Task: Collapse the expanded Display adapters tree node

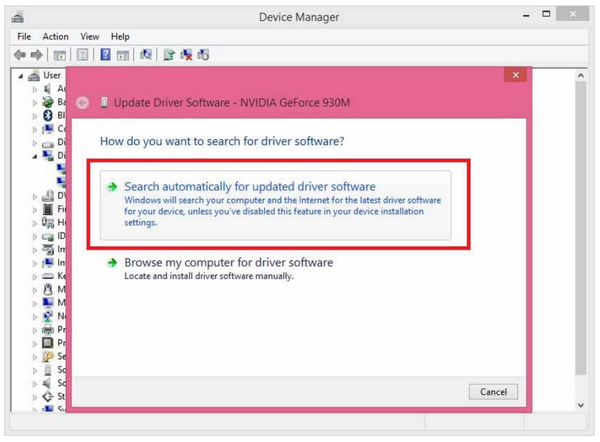Action: click(x=35, y=156)
